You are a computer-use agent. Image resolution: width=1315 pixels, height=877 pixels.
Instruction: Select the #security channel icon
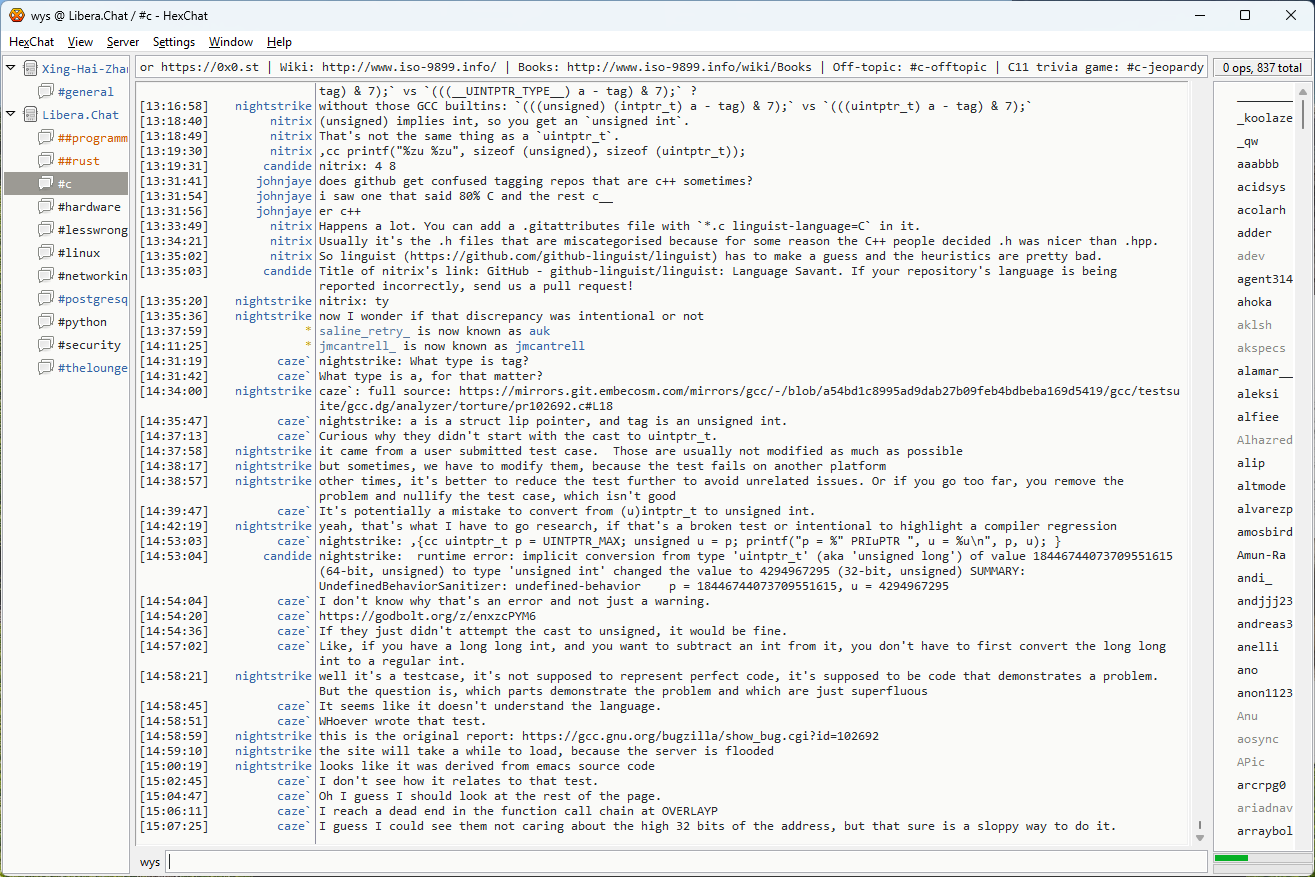[46, 345]
